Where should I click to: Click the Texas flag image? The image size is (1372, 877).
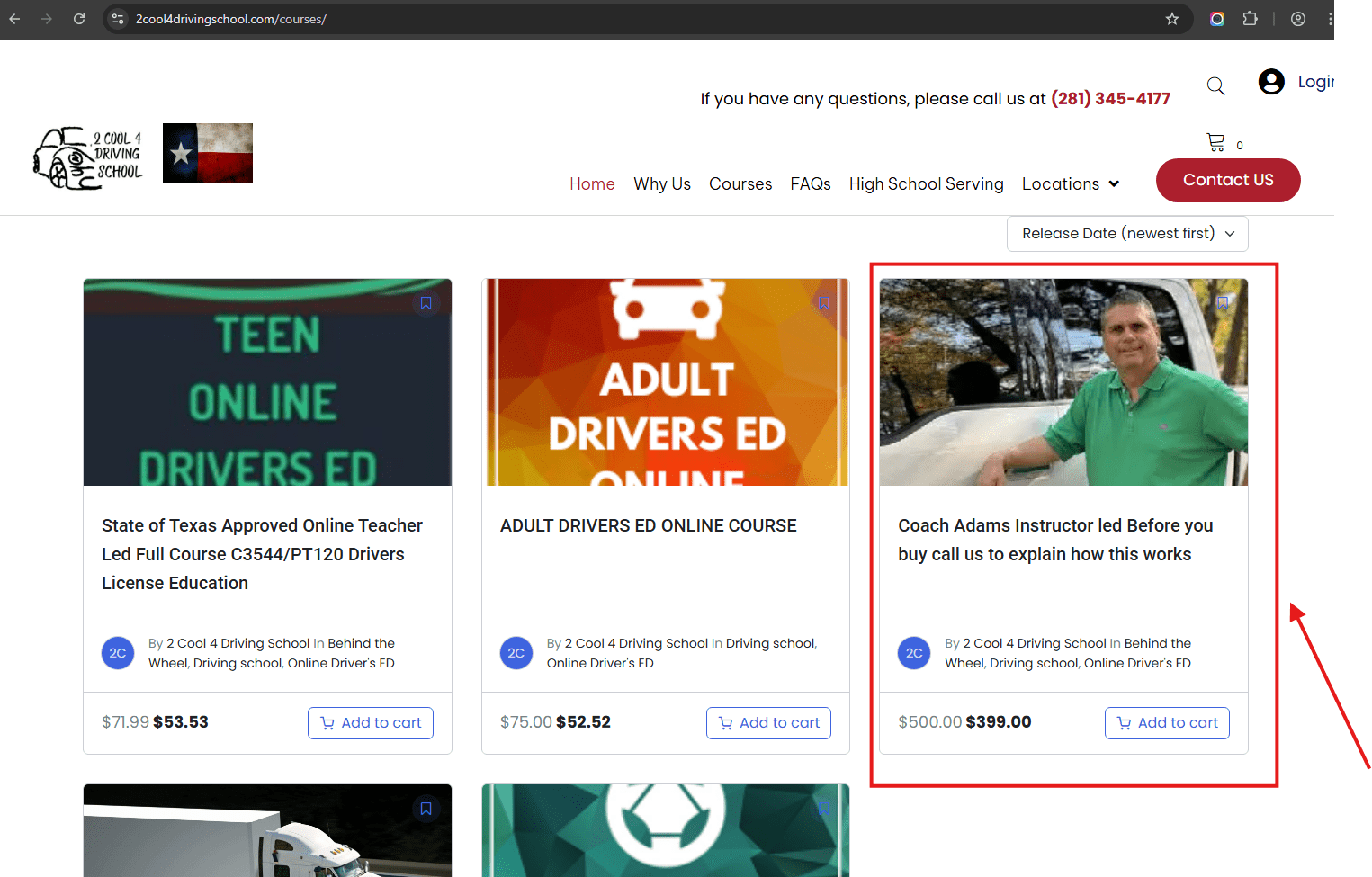click(x=208, y=154)
